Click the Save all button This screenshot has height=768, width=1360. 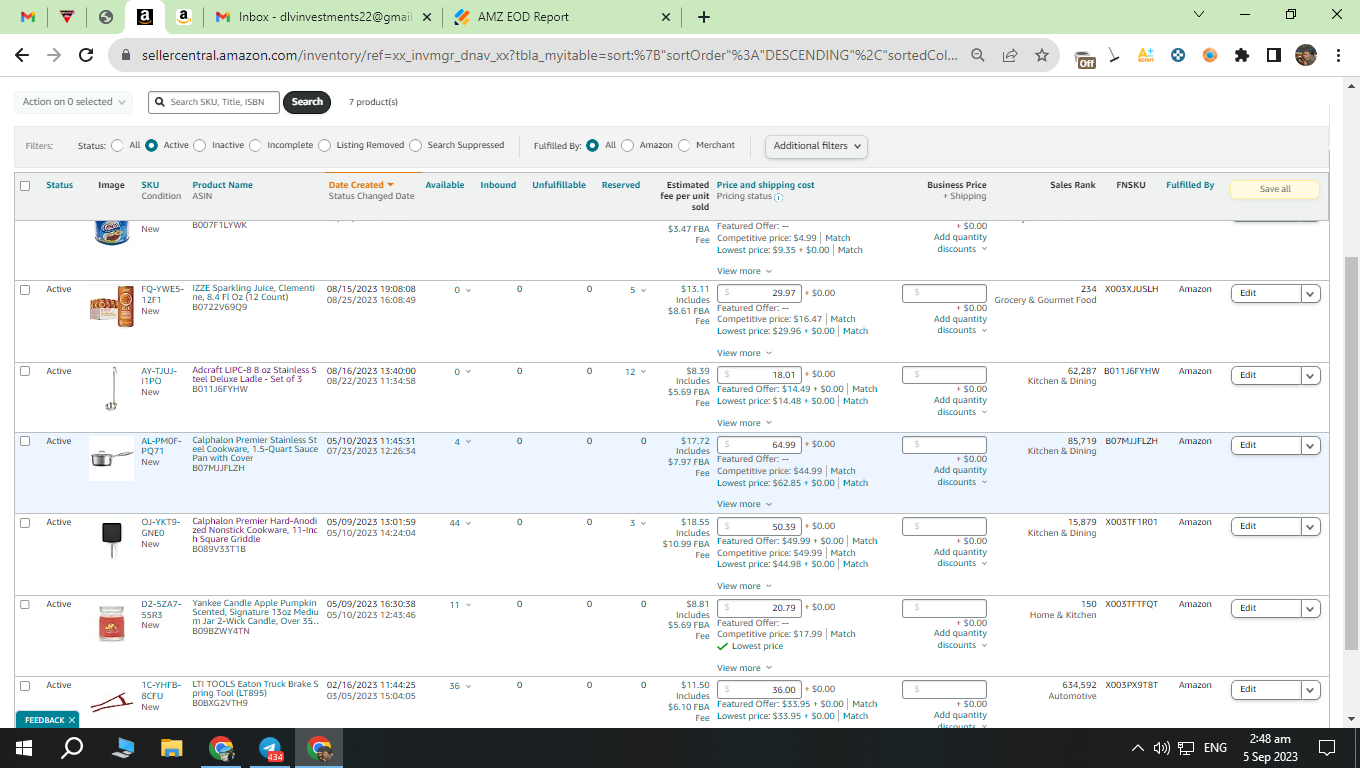pyautogui.click(x=1275, y=189)
